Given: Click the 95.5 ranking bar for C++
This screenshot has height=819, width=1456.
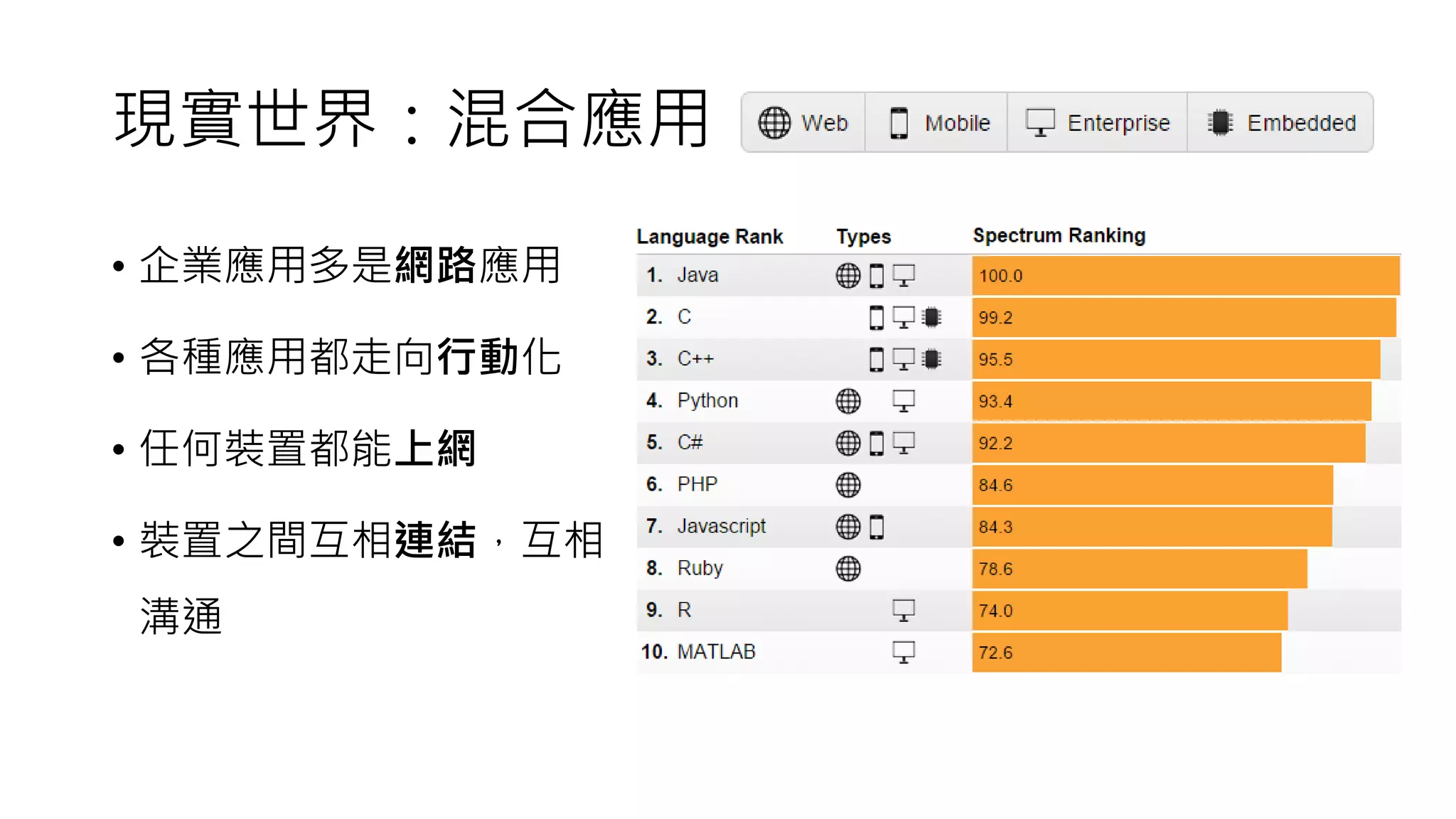Looking at the screenshot, I should tap(1176, 359).
